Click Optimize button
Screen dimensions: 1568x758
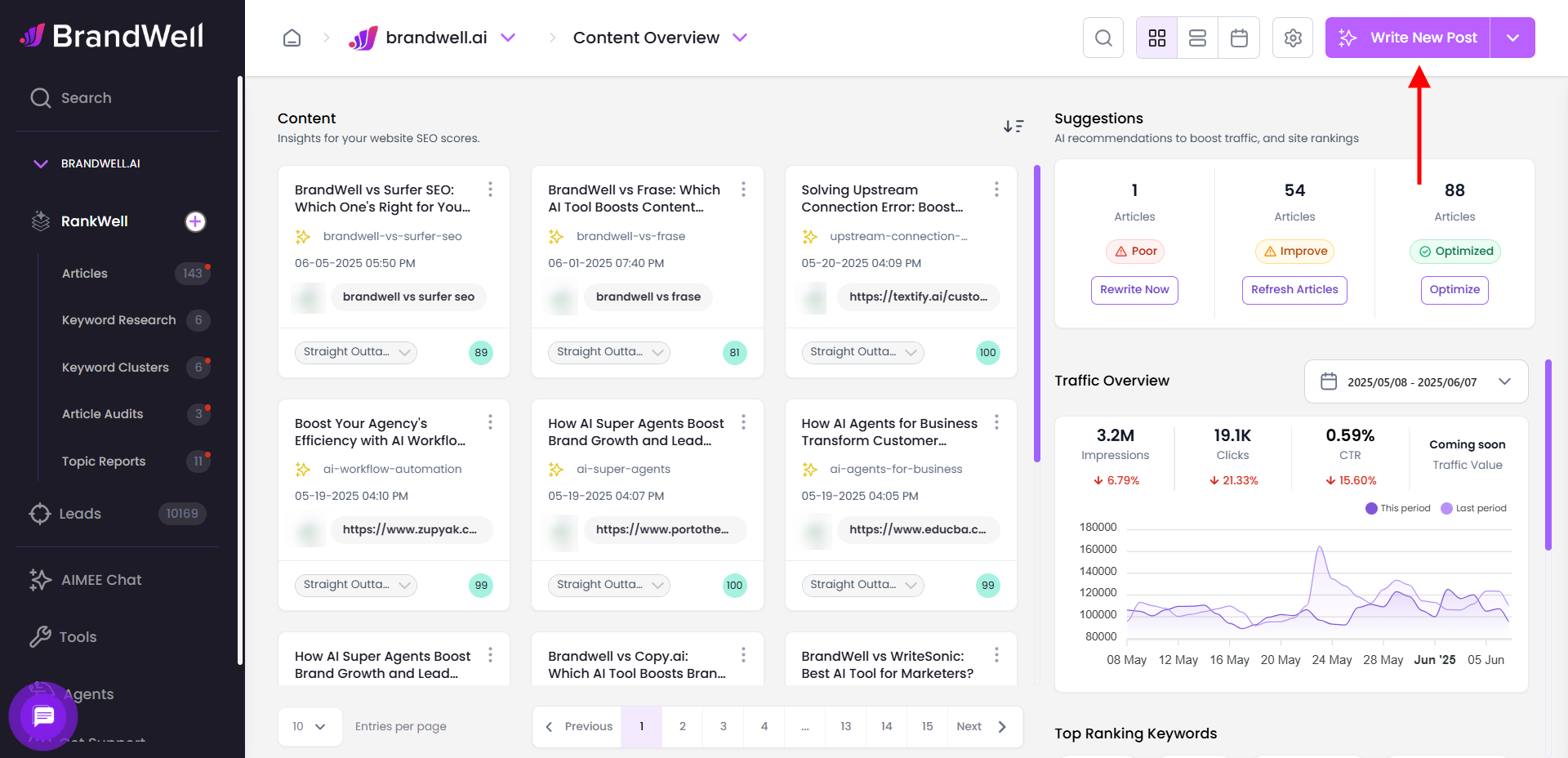(1454, 290)
